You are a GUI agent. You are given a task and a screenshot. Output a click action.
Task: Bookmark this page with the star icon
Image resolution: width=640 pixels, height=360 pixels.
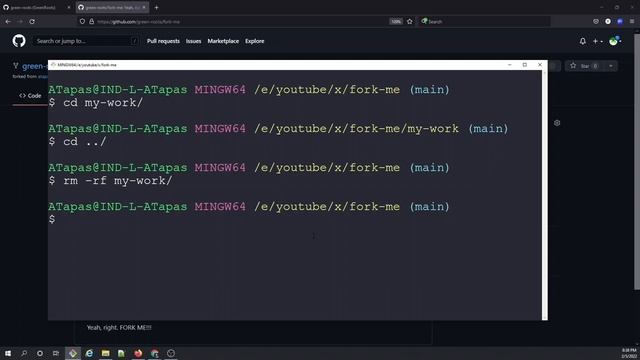tap(410, 21)
